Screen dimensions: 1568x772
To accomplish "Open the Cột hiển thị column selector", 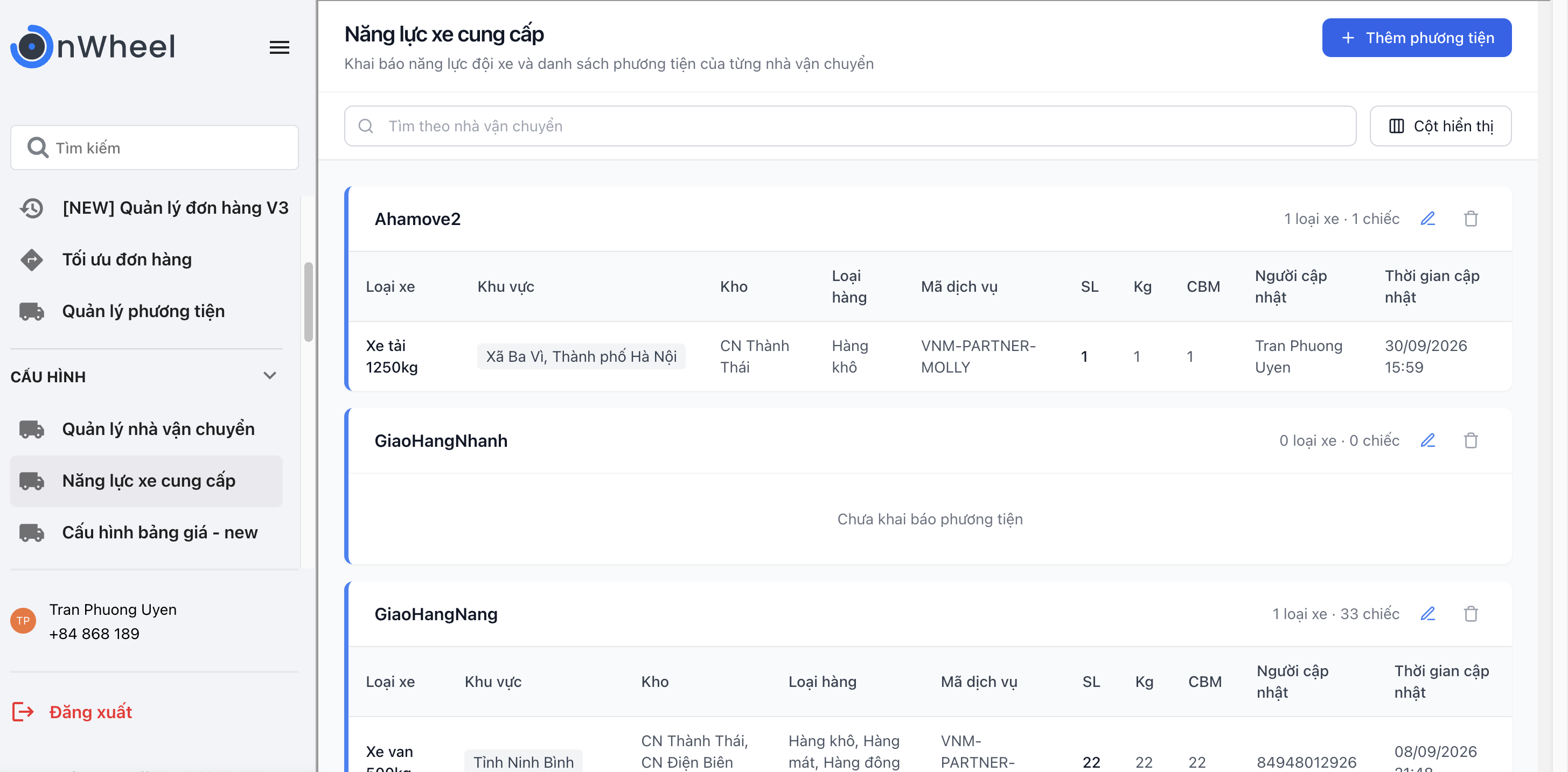I will pos(1440,126).
